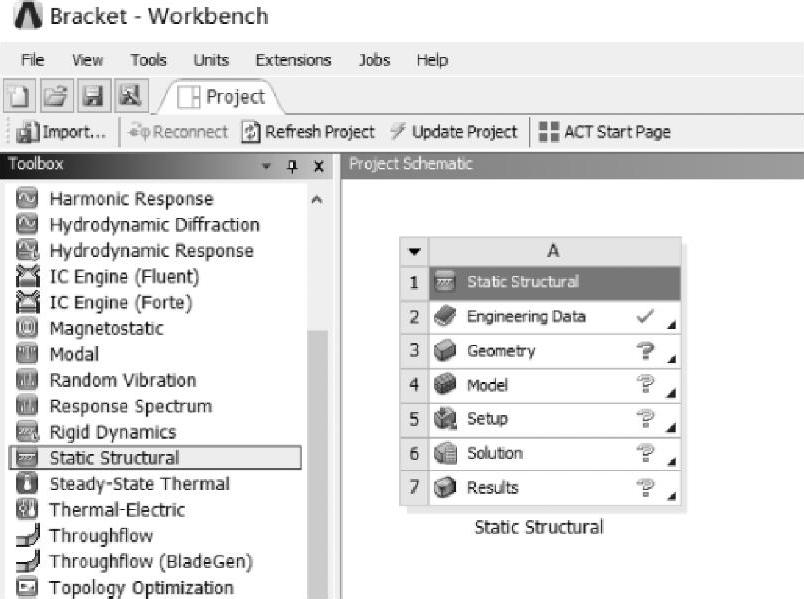
Task: Select the Rigid Dynamics icon
Action: (27, 432)
